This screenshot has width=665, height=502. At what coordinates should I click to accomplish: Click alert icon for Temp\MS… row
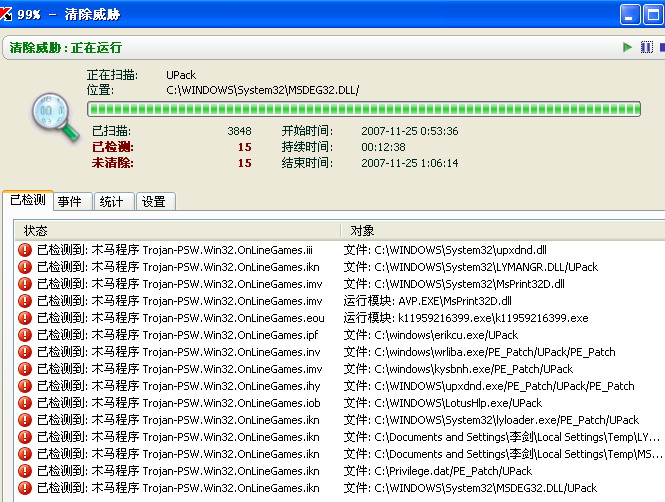[25, 454]
